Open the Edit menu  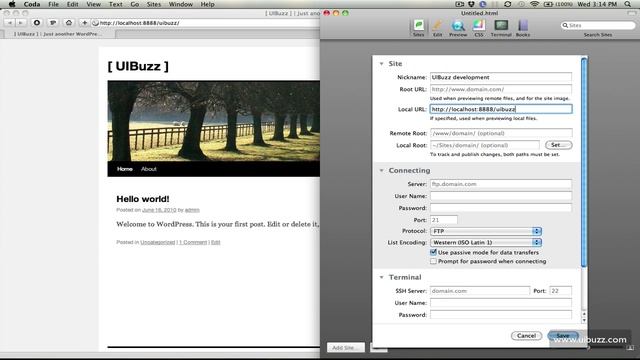coord(72,4)
